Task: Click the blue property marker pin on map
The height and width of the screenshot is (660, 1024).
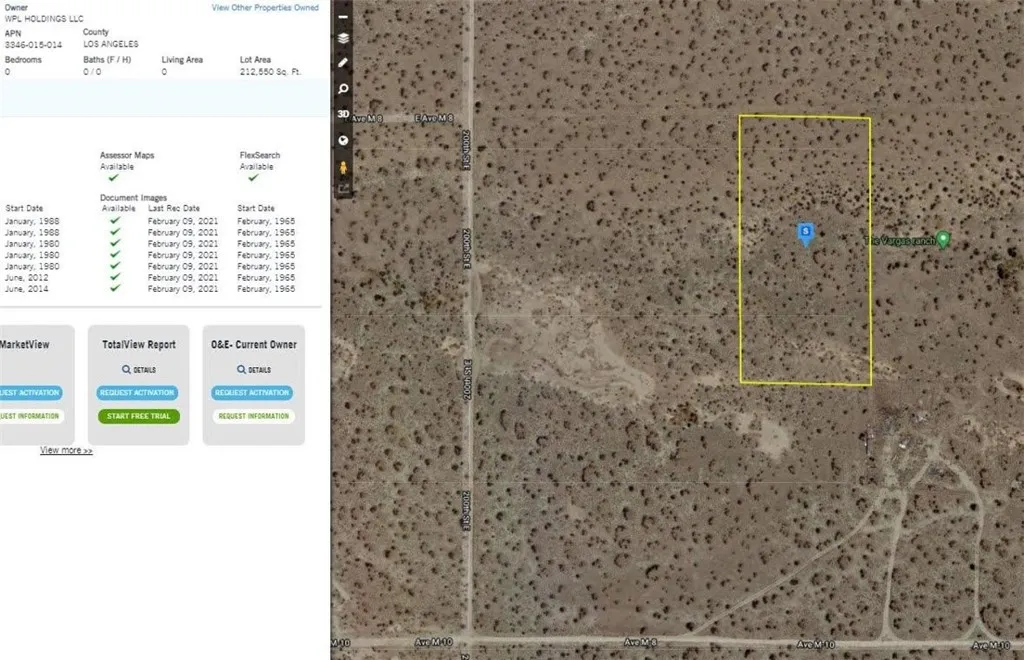Action: (806, 234)
